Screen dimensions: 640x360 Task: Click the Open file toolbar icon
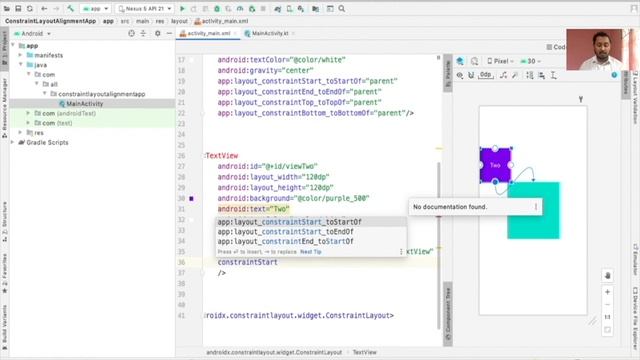tap(7, 9)
